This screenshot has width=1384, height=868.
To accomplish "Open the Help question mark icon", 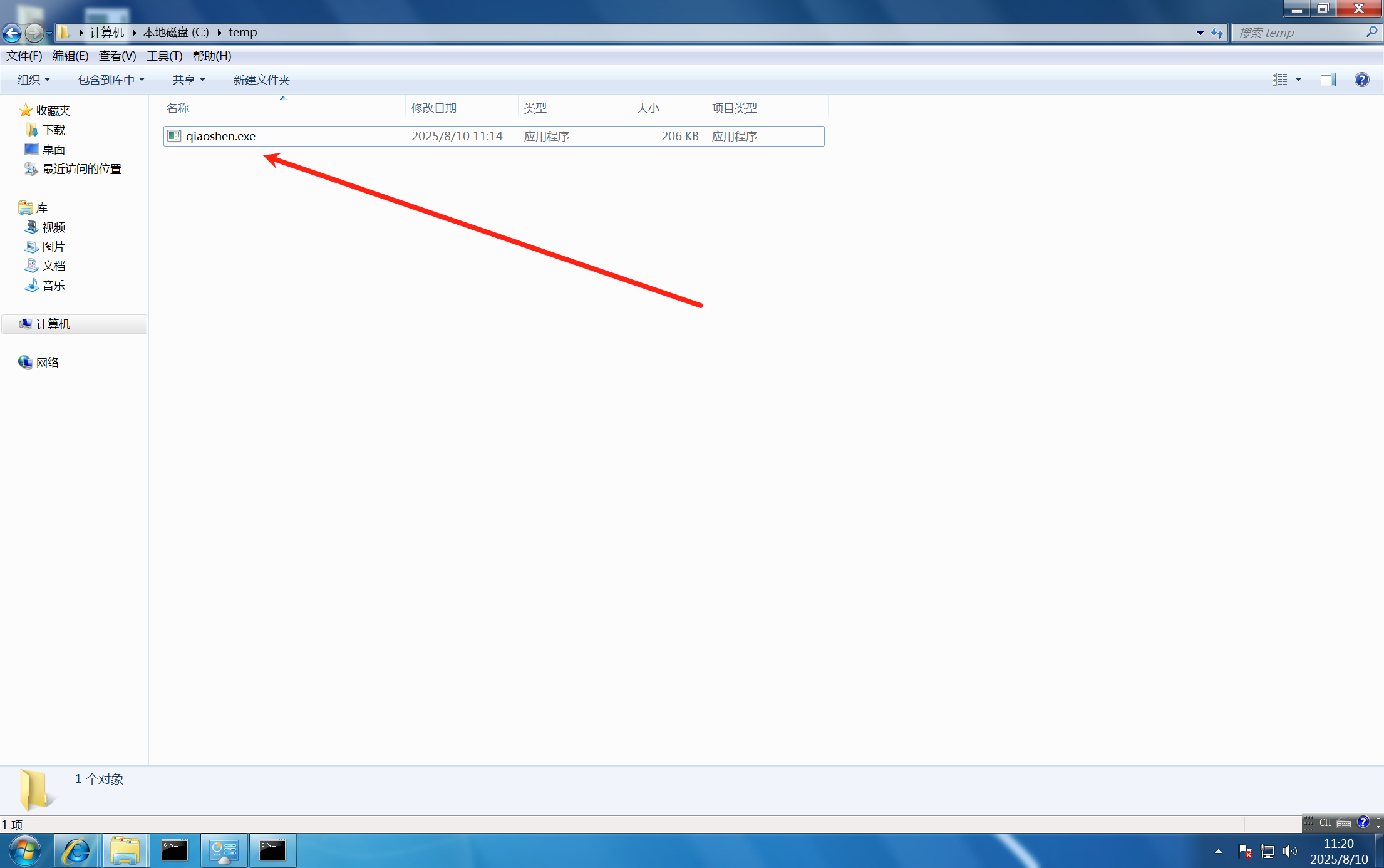I will pyautogui.click(x=1361, y=80).
